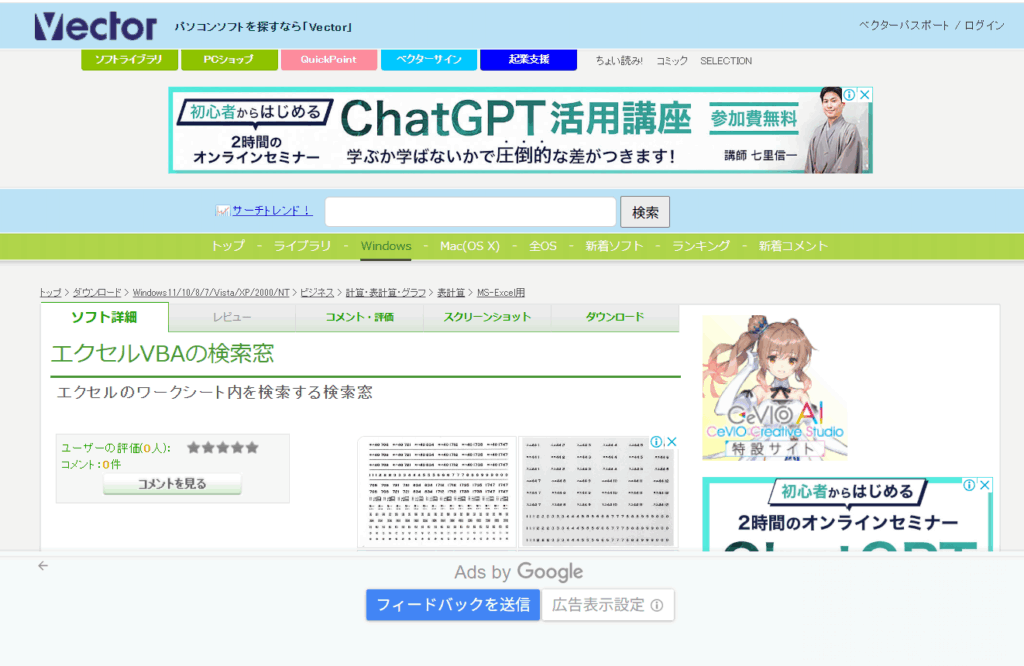Click ちょい読み! link
Image resolution: width=1024 pixels, height=666 pixels.
pos(619,61)
